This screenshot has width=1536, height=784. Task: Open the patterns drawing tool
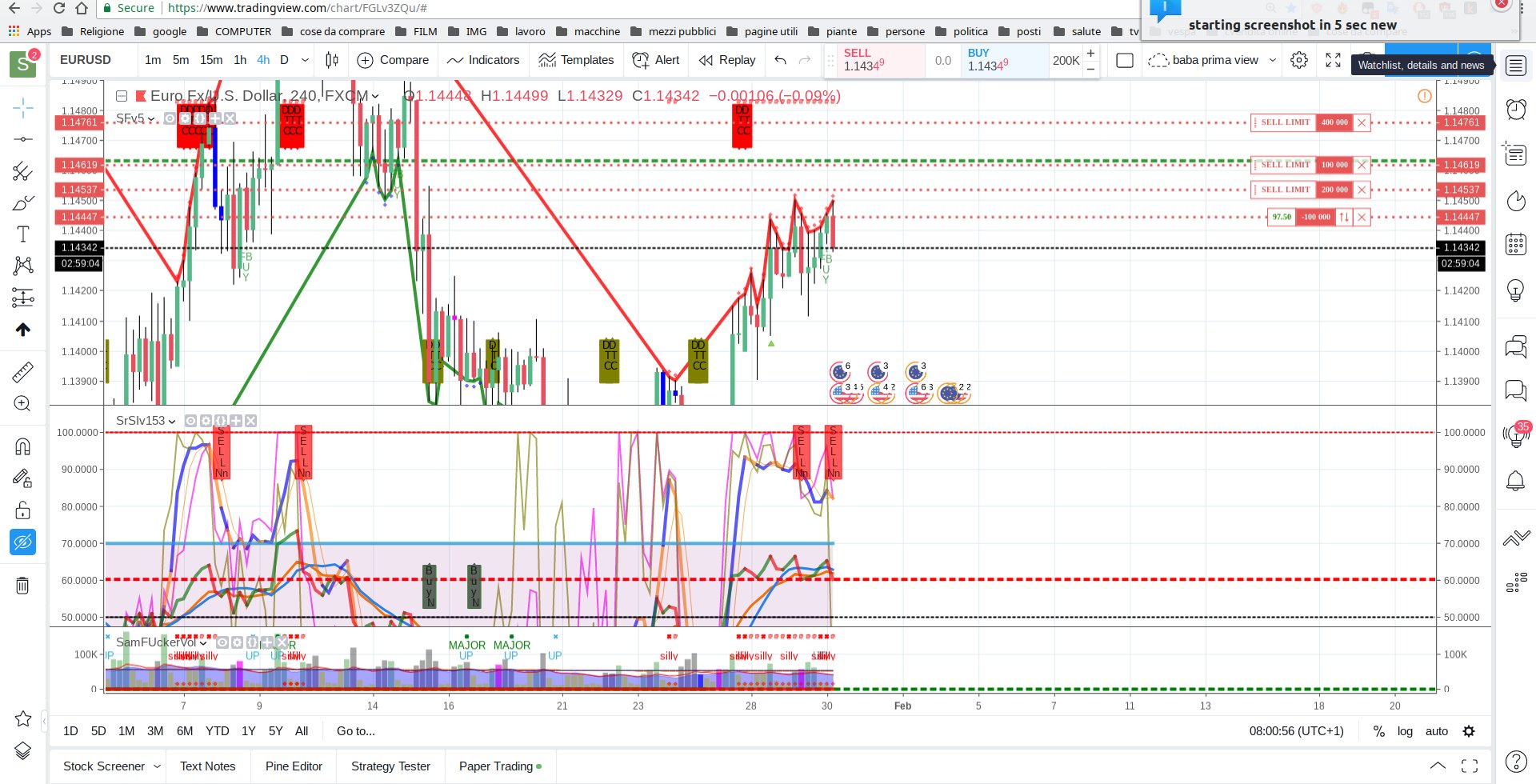[x=23, y=266]
